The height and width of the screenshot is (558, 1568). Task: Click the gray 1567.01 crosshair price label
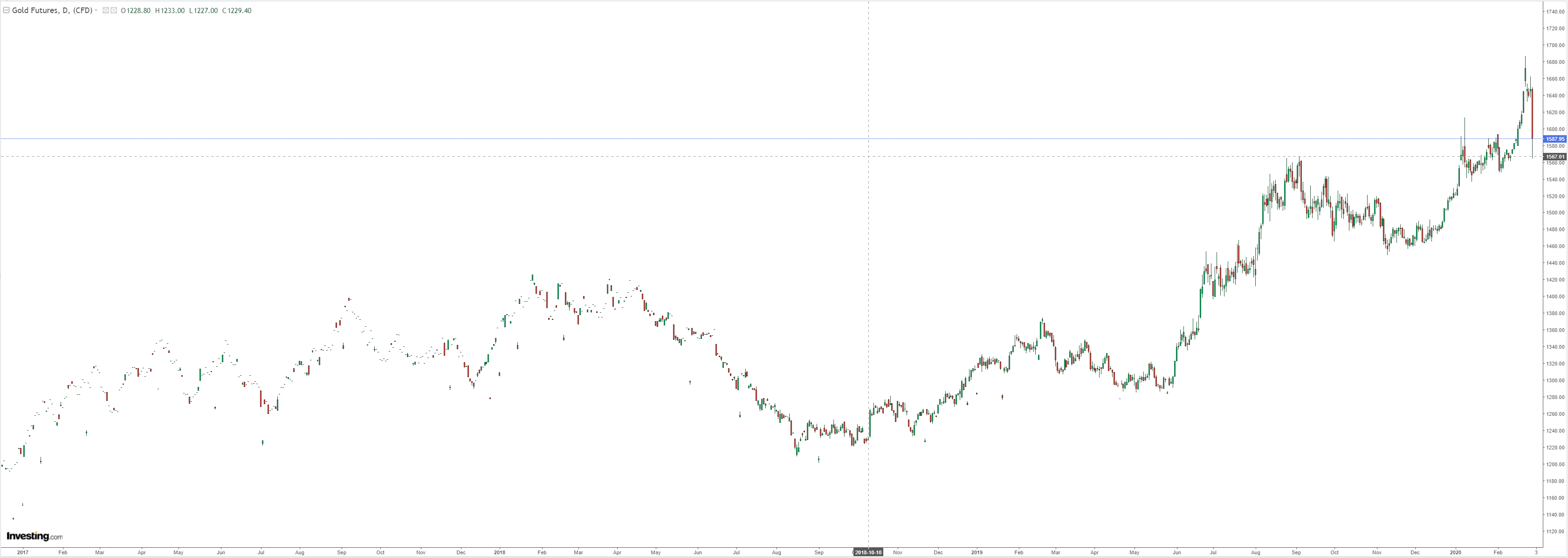[x=1555, y=157]
